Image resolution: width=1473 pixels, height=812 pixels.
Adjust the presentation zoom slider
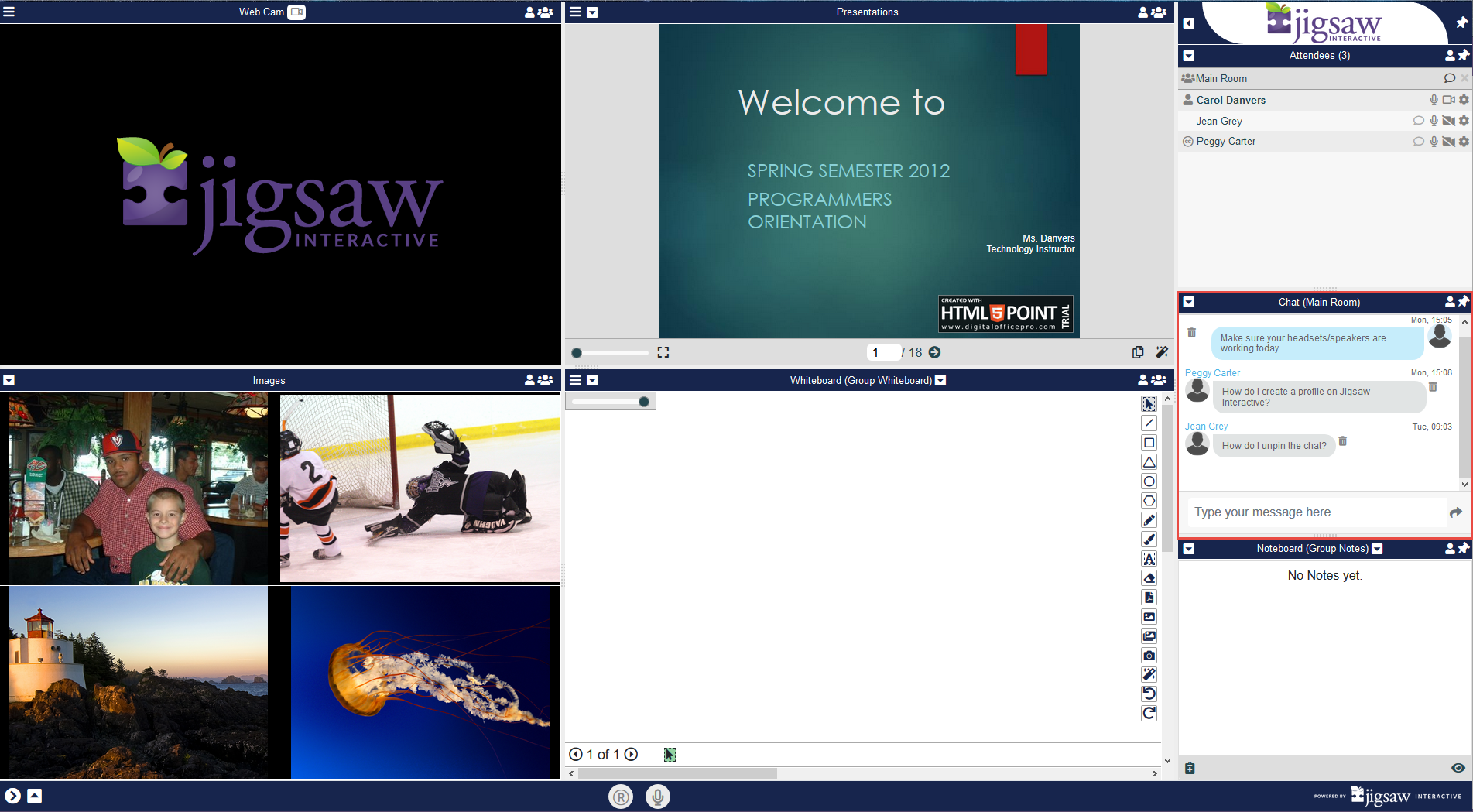pos(577,353)
